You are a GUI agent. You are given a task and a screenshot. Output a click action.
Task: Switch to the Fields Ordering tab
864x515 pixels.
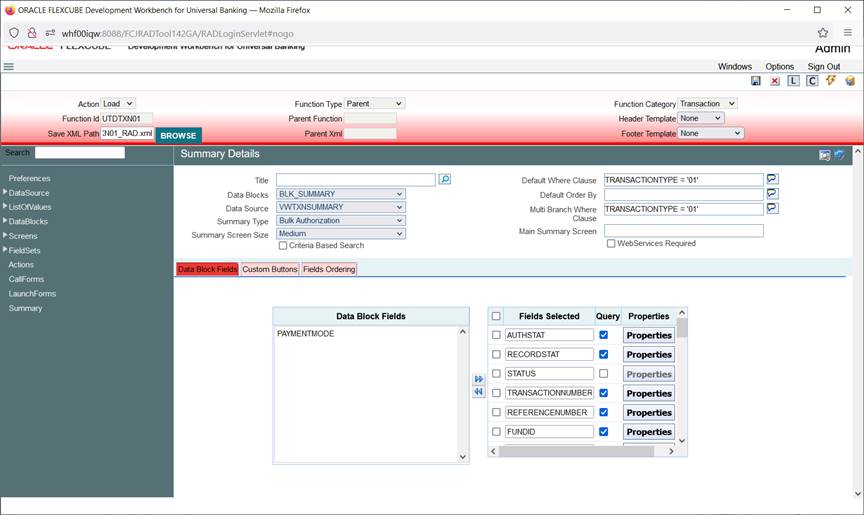point(329,269)
